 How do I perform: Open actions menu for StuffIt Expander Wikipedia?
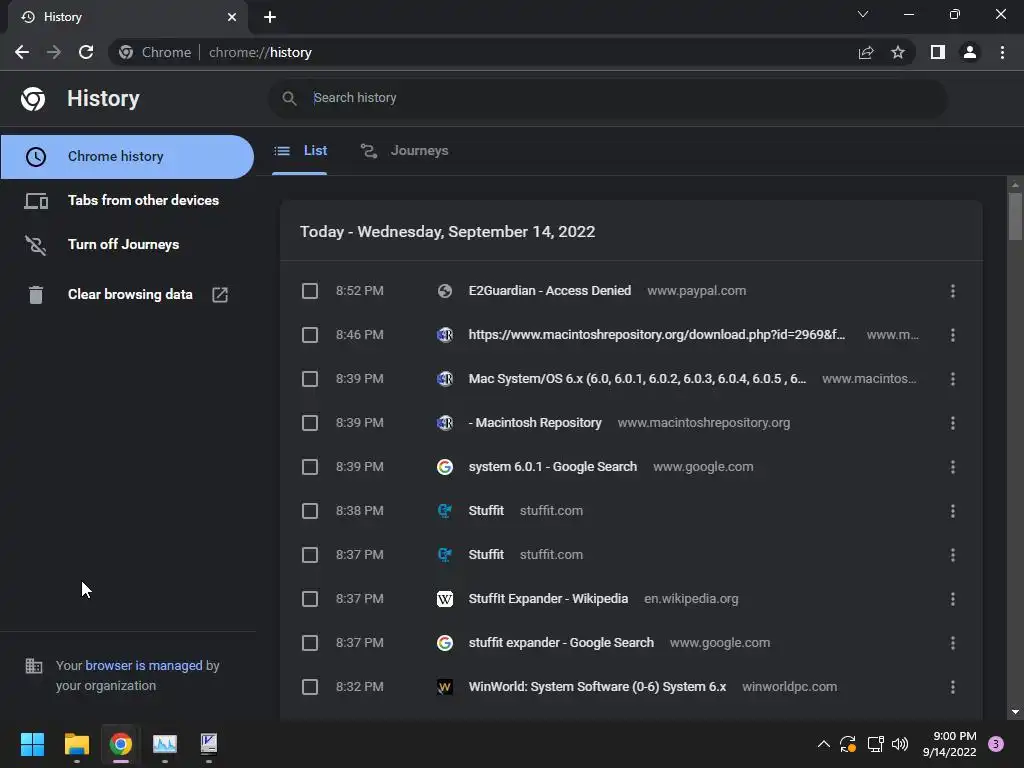953,599
